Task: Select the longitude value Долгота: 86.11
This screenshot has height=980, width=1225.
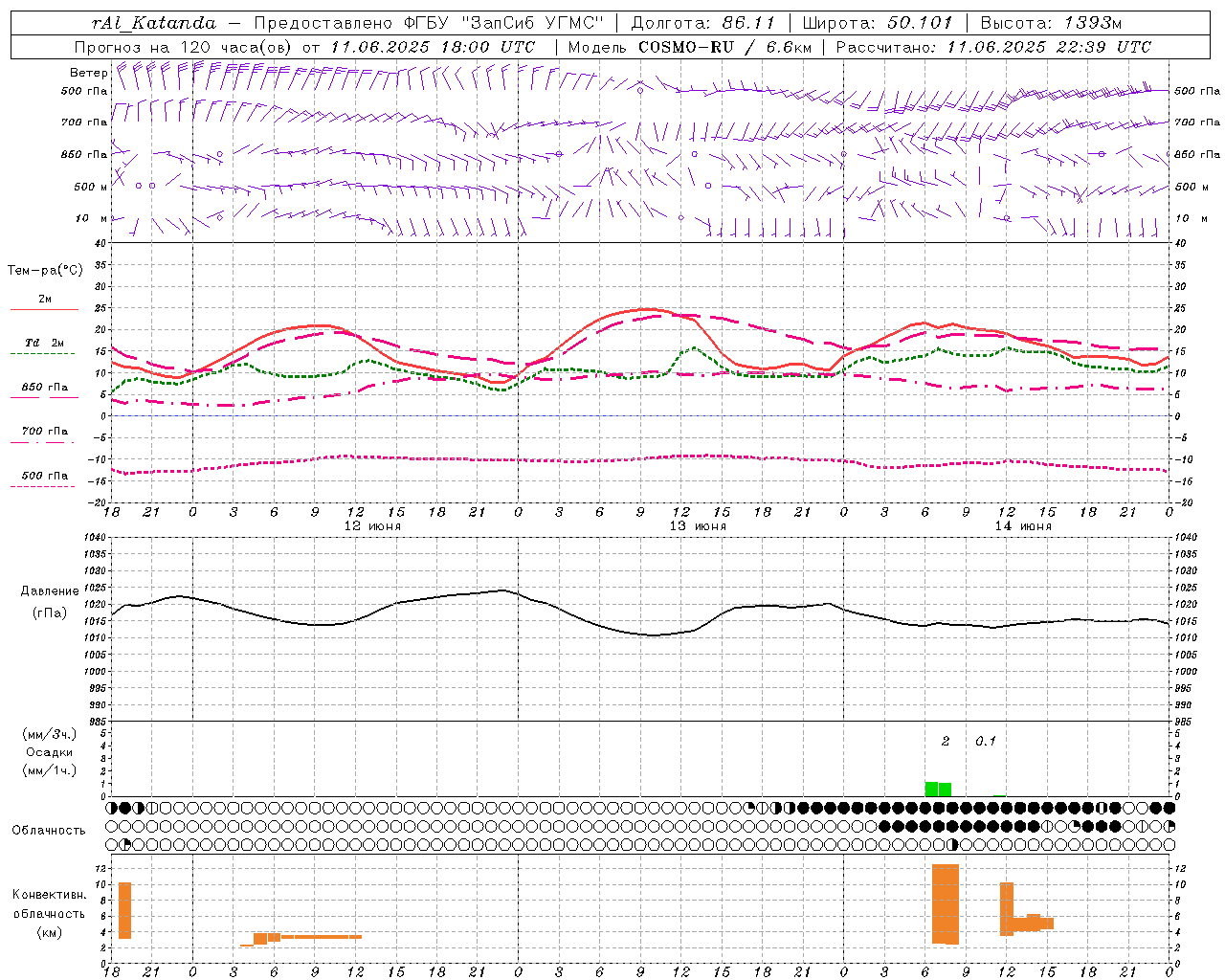Action: pos(703,23)
